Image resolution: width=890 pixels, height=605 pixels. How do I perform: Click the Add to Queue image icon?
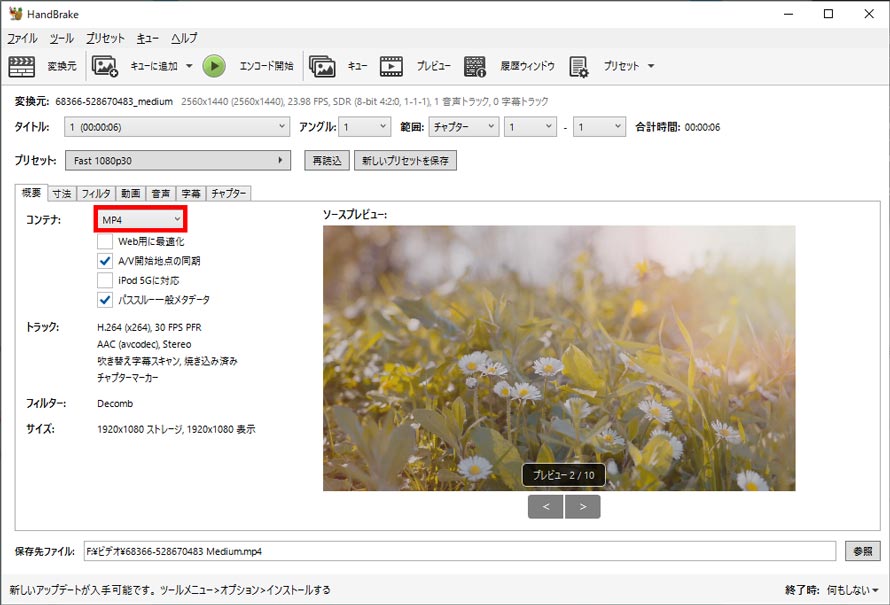pos(105,66)
